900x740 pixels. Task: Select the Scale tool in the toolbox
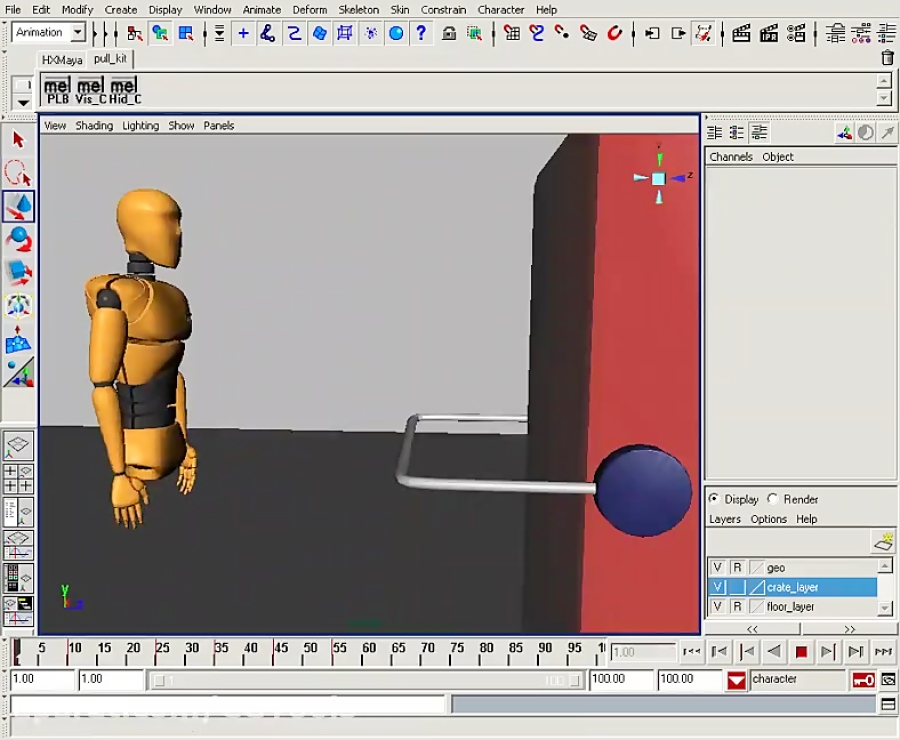pos(18,273)
